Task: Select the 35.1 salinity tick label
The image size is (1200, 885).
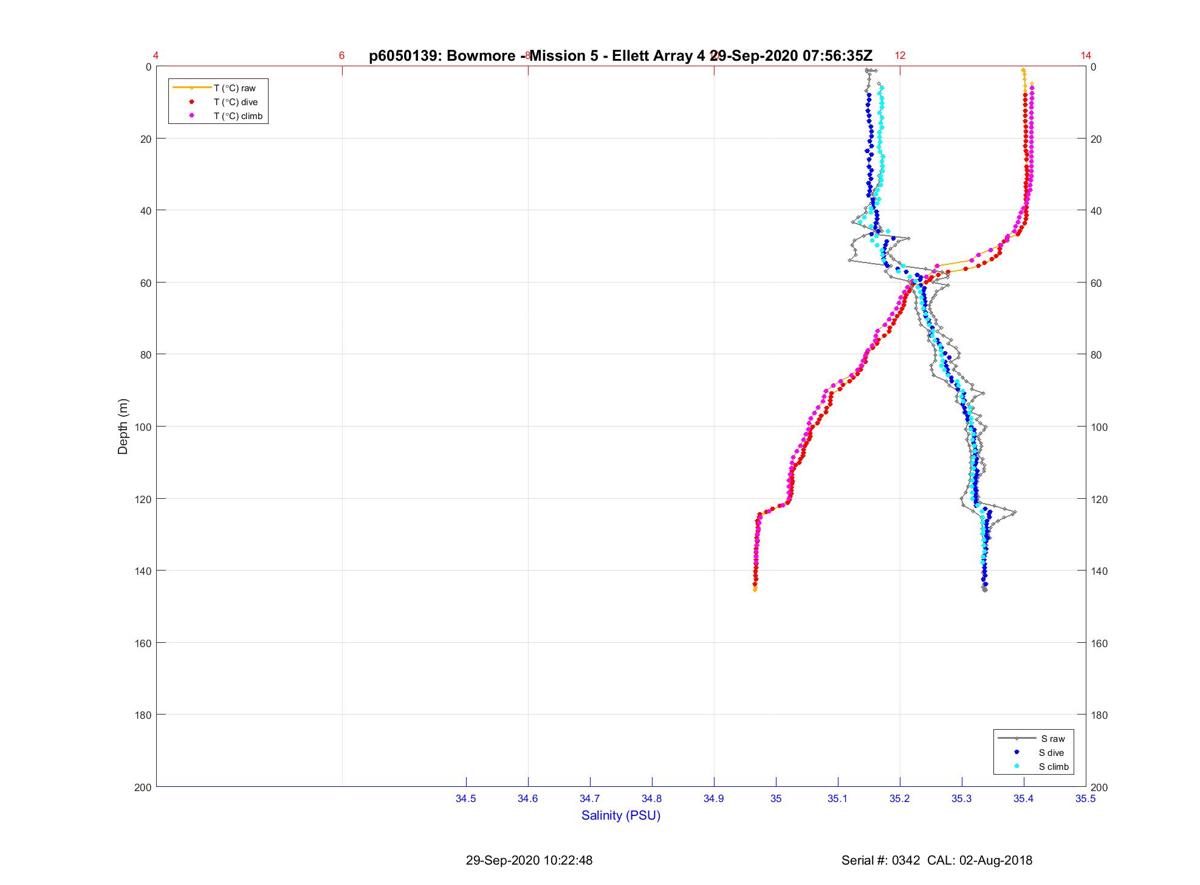Action: point(838,798)
